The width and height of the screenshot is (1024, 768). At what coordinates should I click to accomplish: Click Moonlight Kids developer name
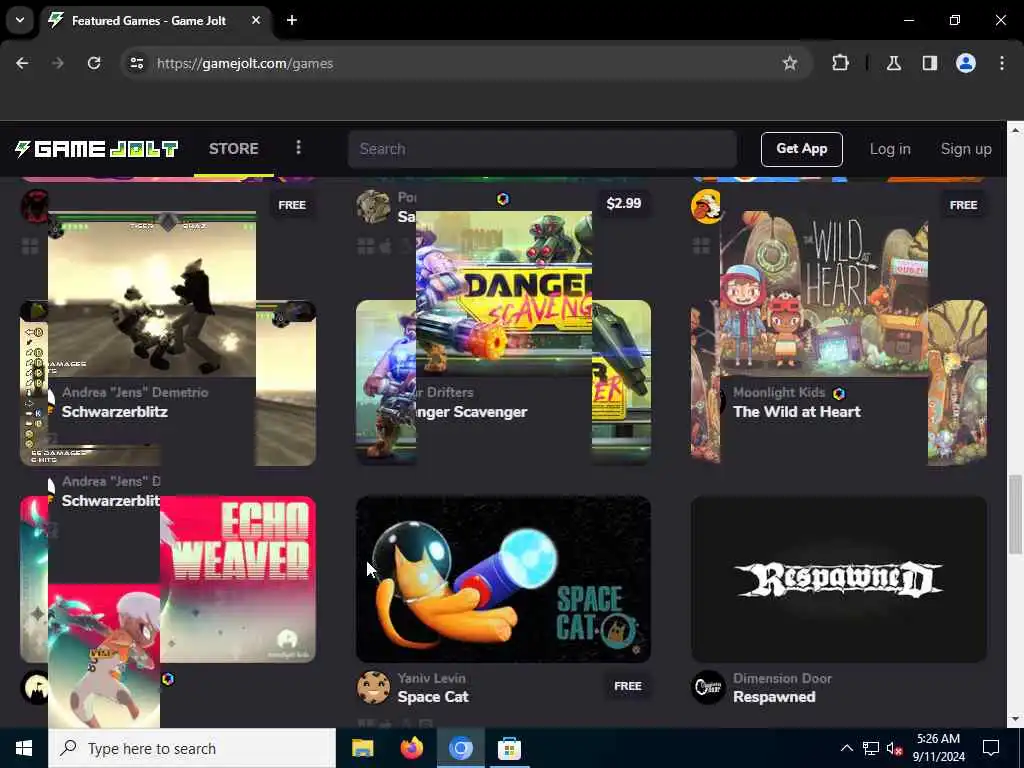click(779, 392)
